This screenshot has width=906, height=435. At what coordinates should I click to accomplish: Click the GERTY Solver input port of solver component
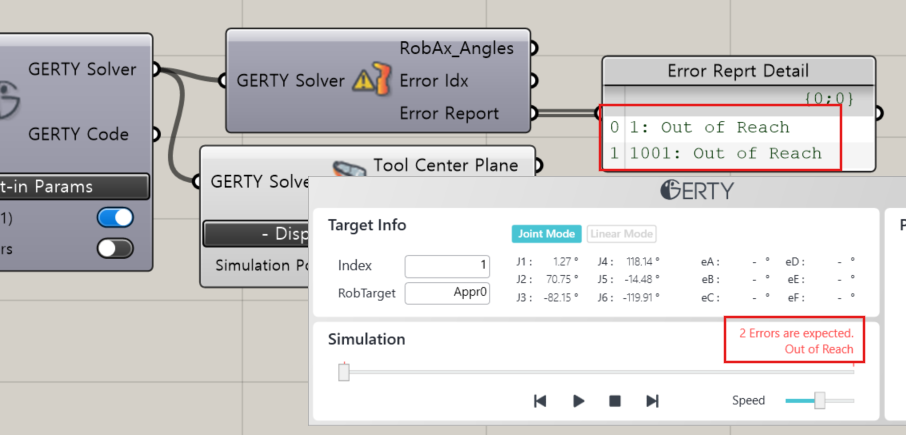(x=224, y=80)
